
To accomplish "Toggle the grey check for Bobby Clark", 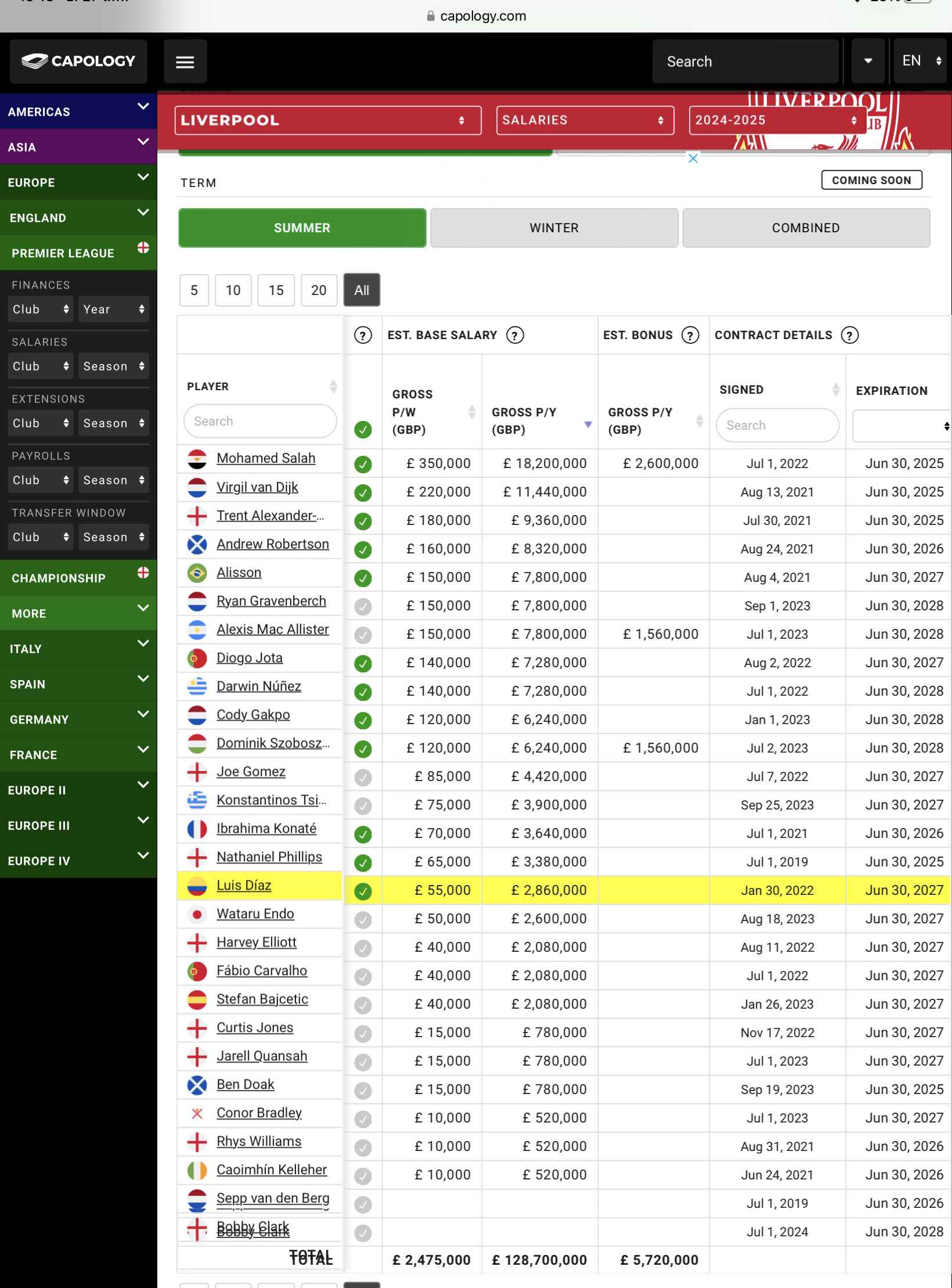I will click(363, 1232).
